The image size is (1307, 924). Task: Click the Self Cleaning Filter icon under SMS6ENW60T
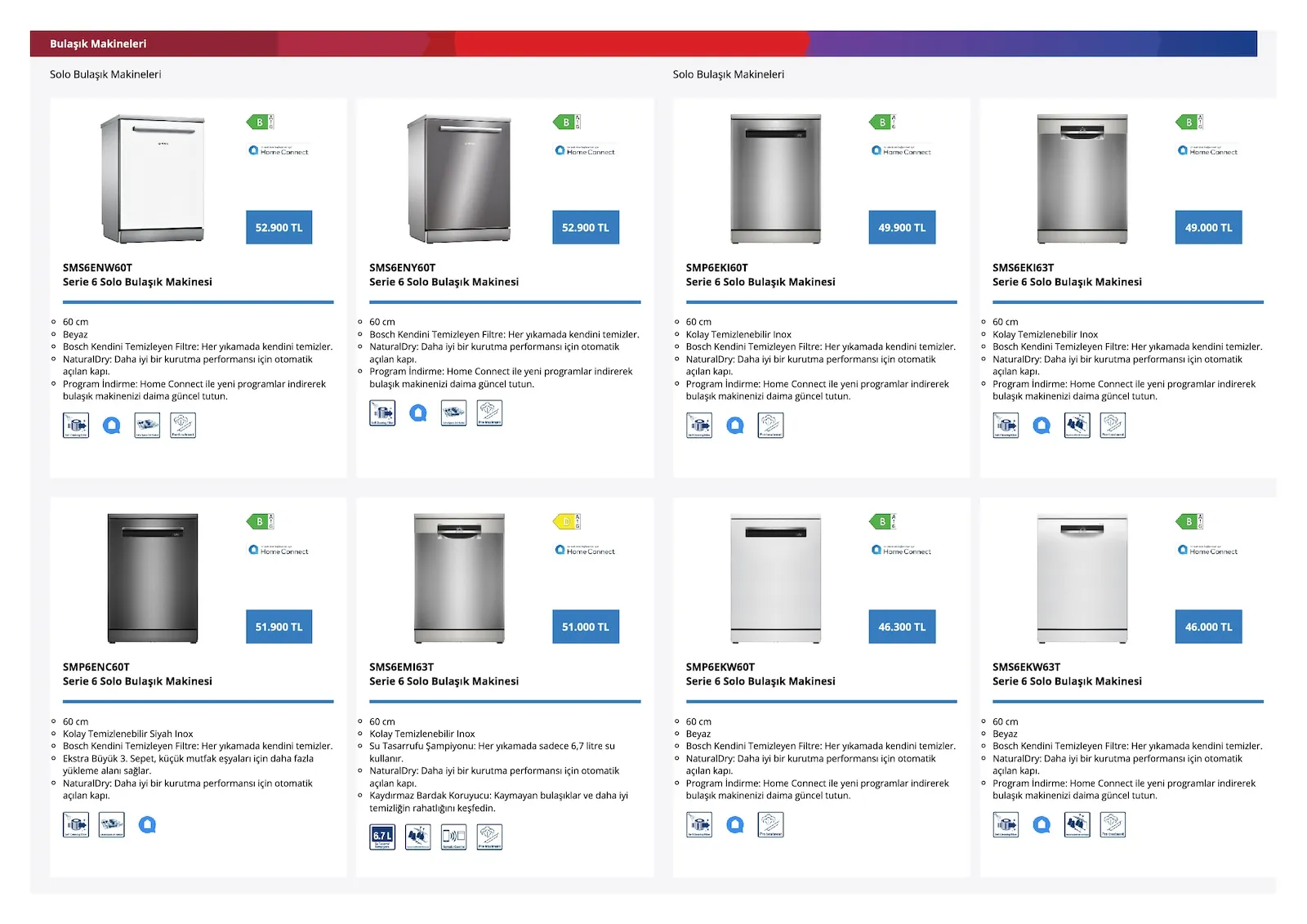pyautogui.click(x=76, y=425)
